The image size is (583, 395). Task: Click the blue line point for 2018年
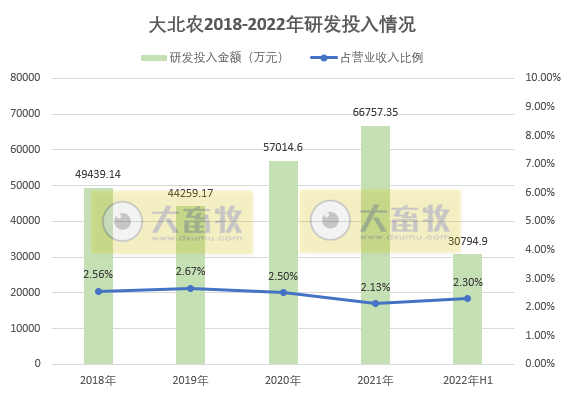point(99,292)
